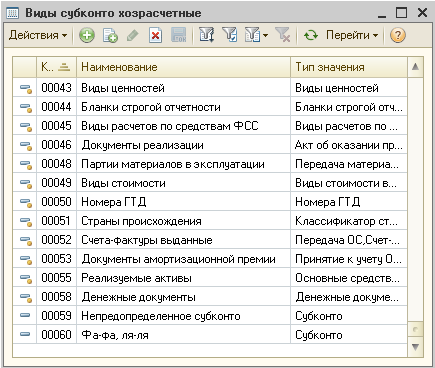435x368 pixels.
Task: Open help with the question mark icon
Action: tap(397, 35)
